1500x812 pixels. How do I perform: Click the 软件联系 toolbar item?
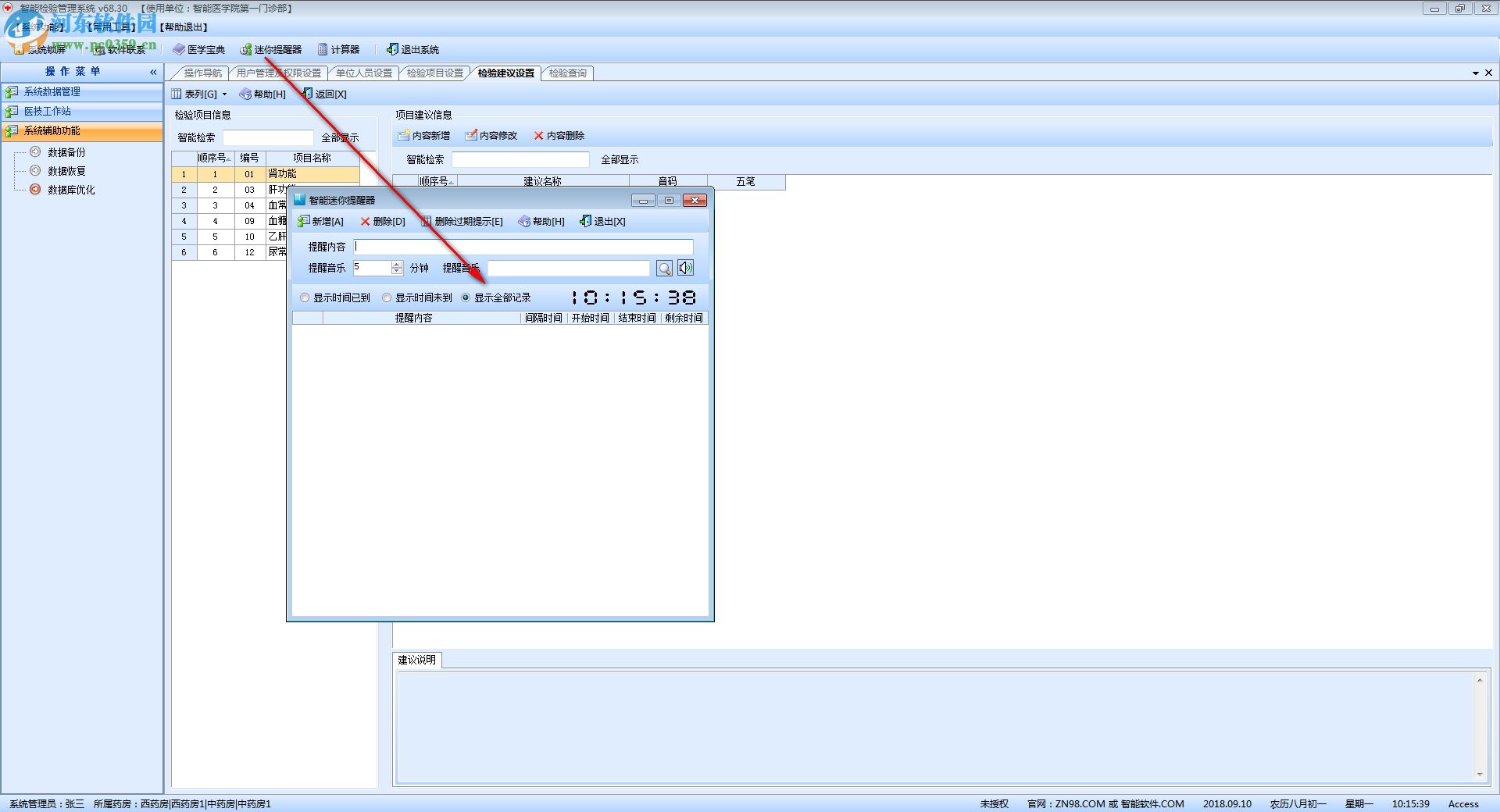pos(120,49)
